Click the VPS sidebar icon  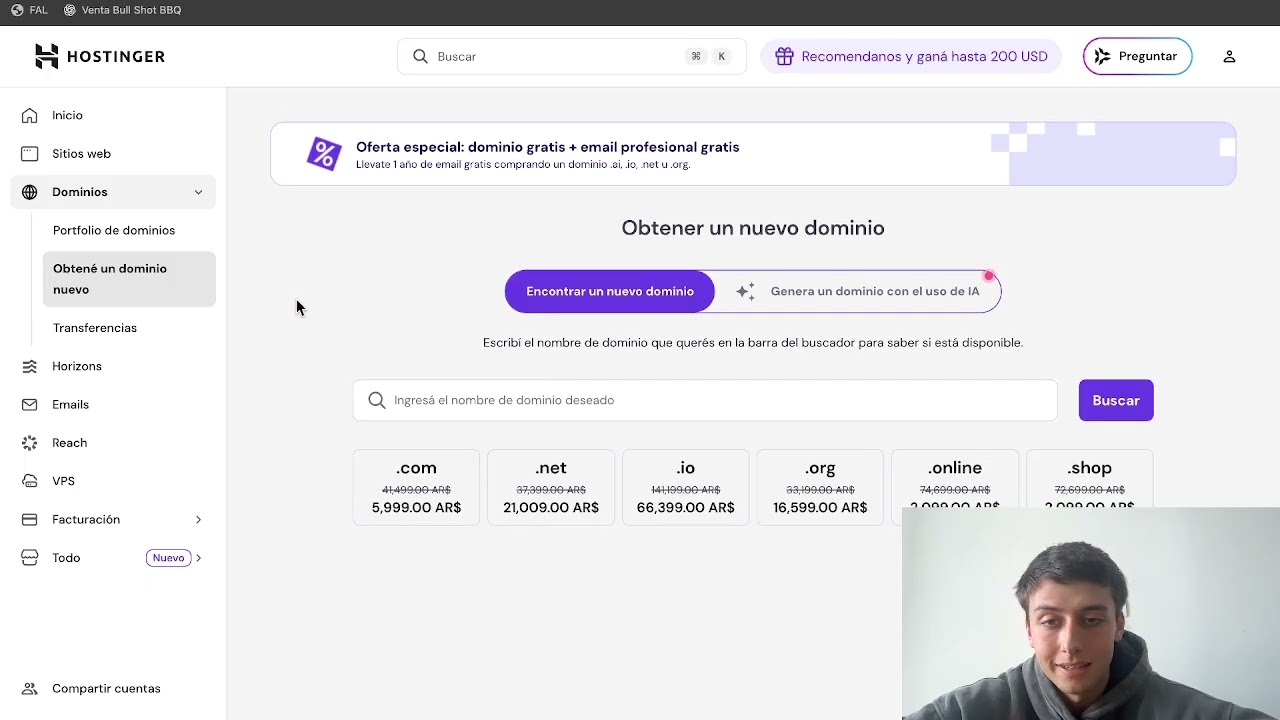pos(30,481)
